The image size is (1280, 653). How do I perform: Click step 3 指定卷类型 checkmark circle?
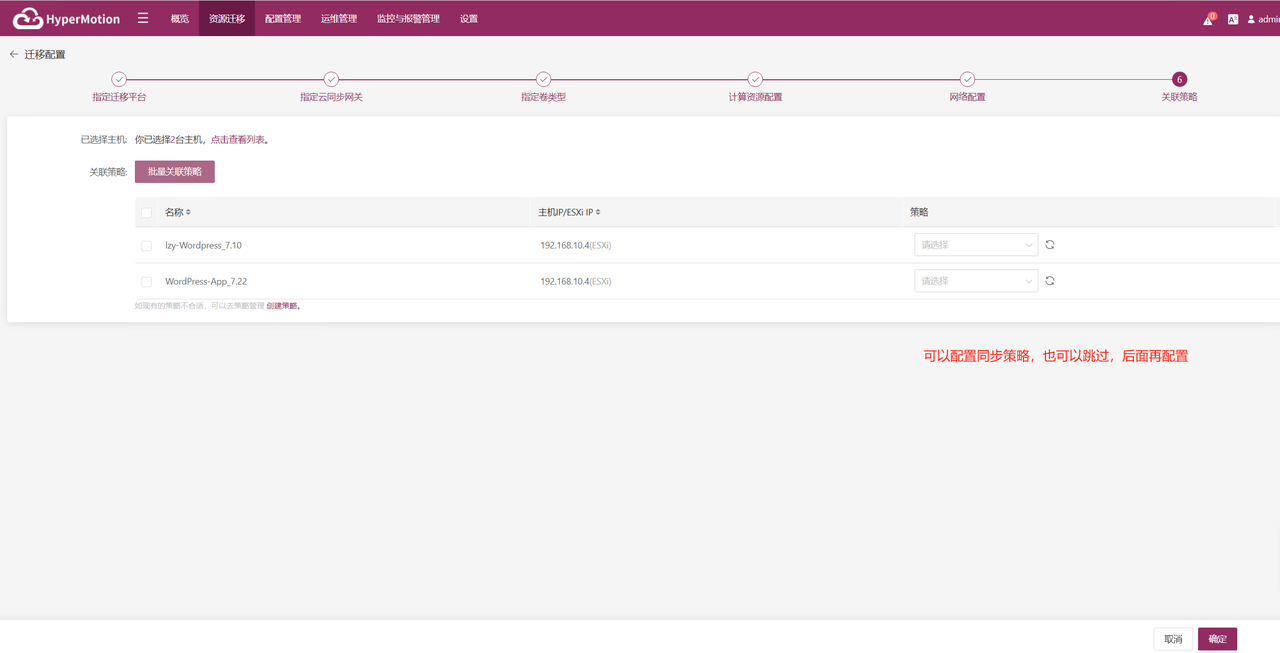coord(543,79)
